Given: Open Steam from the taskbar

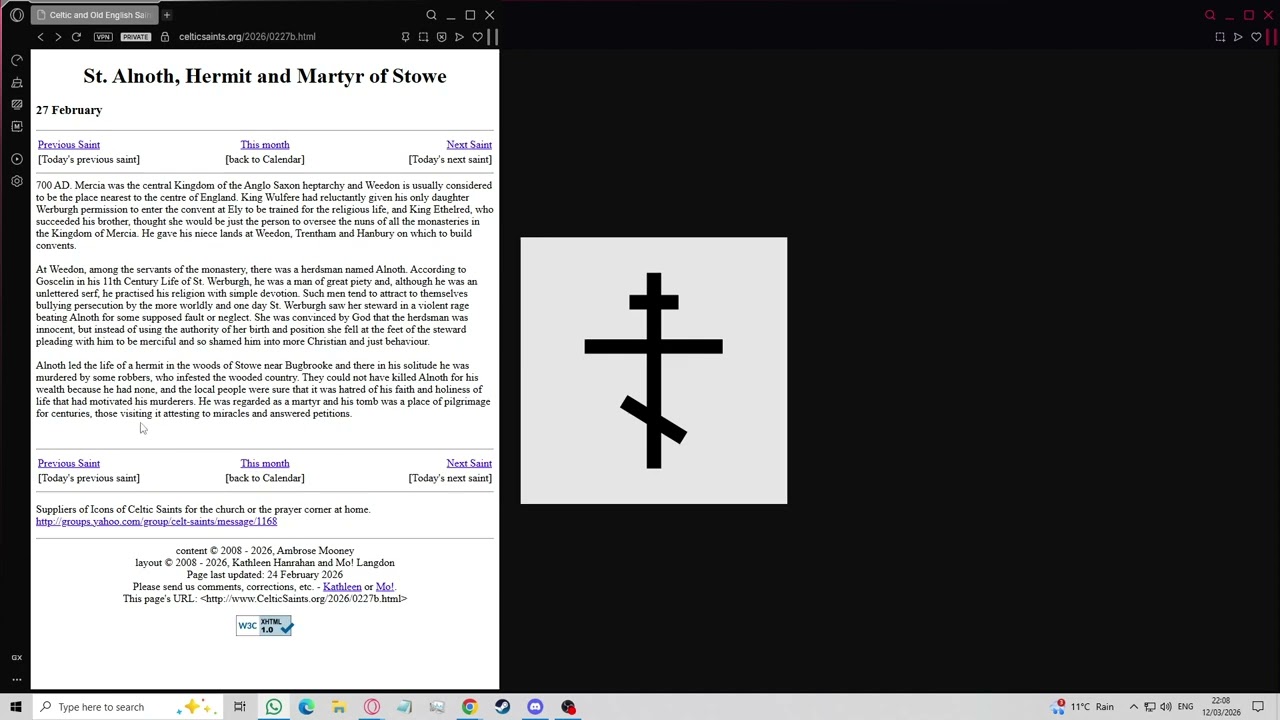Looking at the screenshot, I should [502, 707].
